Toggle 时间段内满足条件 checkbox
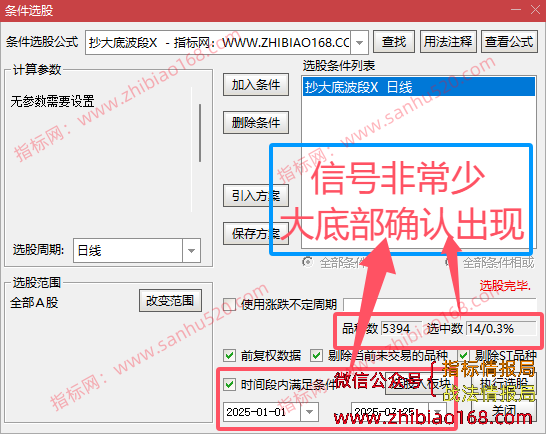The width and height of the screenshot is (546, 434). 229,385
